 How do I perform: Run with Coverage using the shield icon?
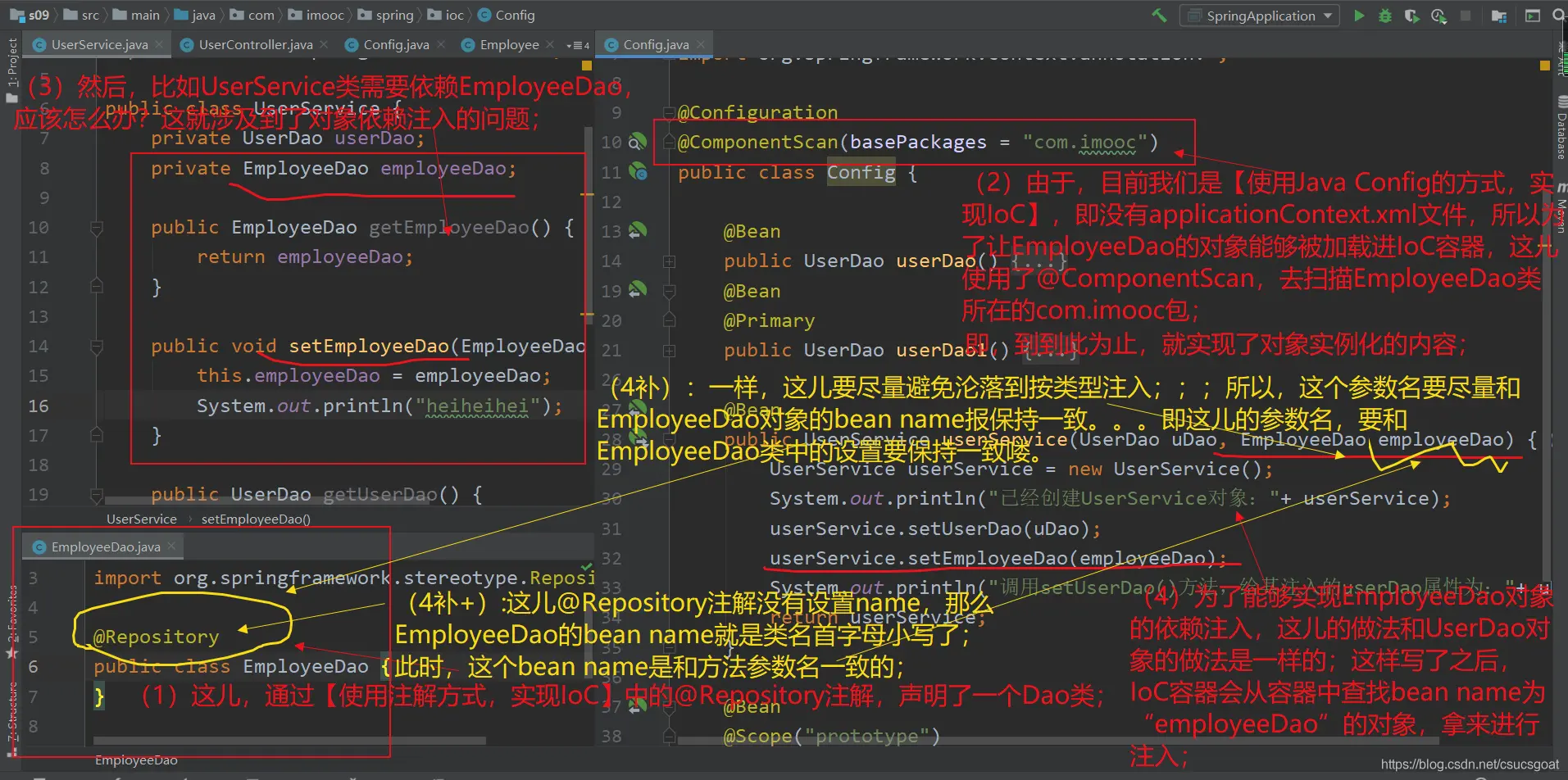pos(1411,16)
